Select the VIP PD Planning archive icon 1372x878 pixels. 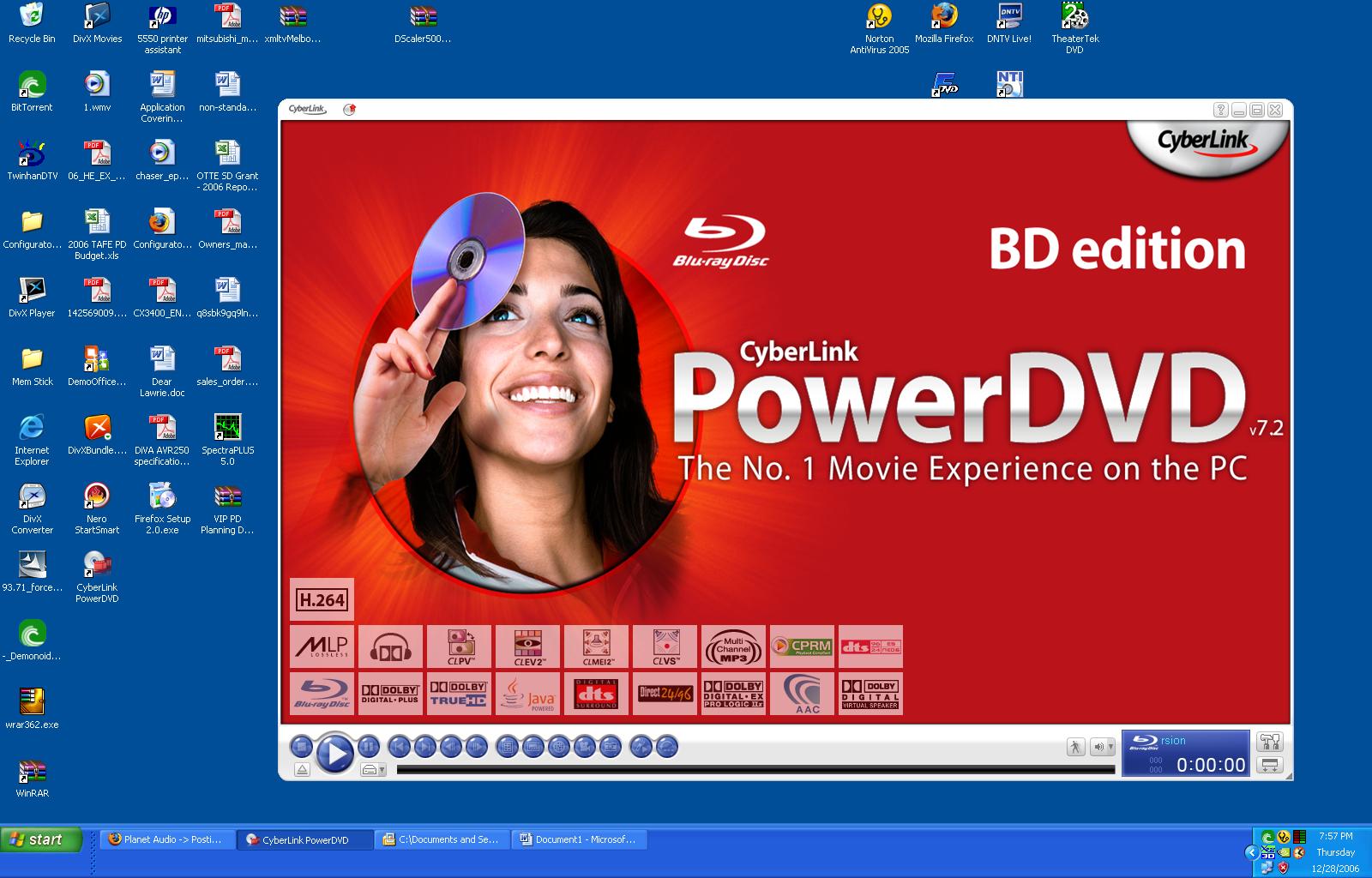(x=227, y=508)
